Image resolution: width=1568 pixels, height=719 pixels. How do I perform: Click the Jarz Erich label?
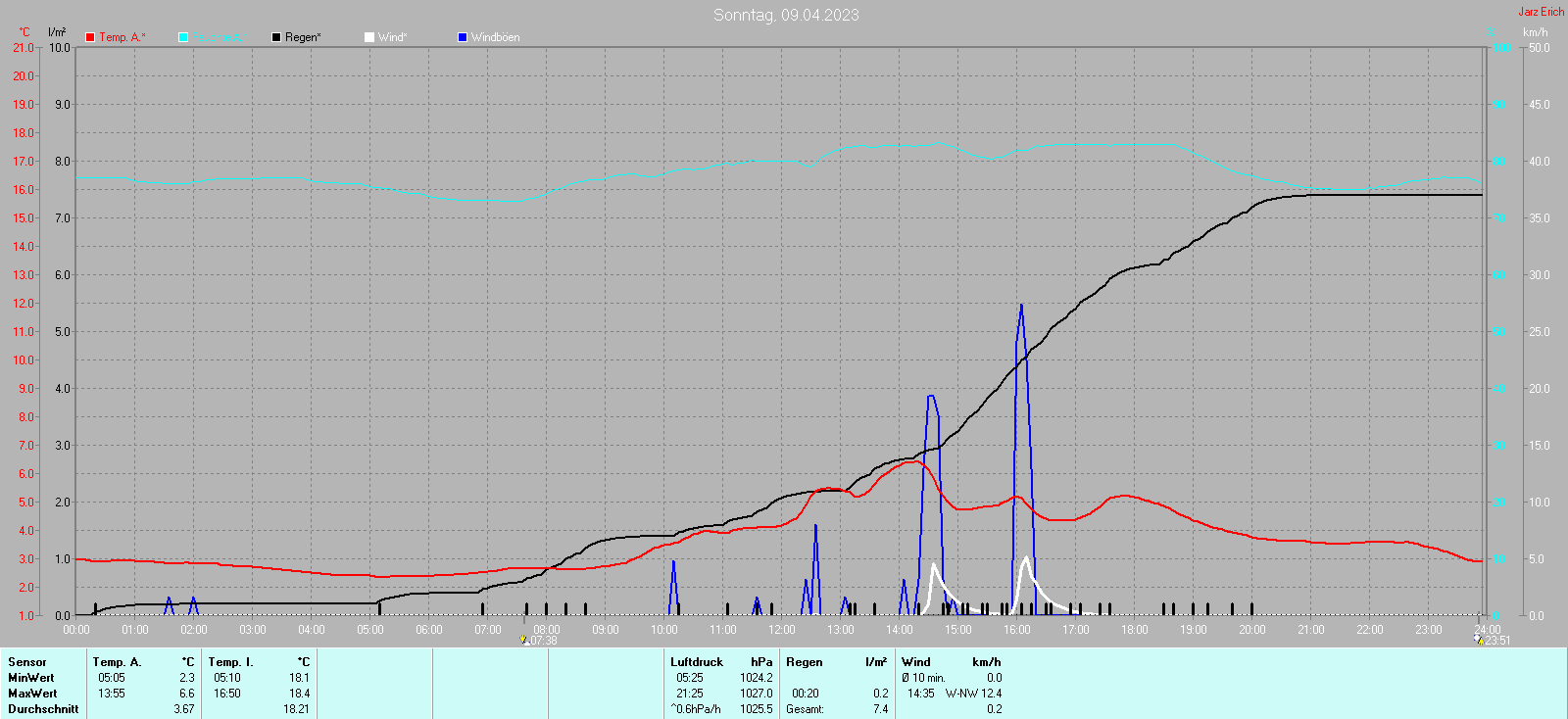coord(1541,12)
